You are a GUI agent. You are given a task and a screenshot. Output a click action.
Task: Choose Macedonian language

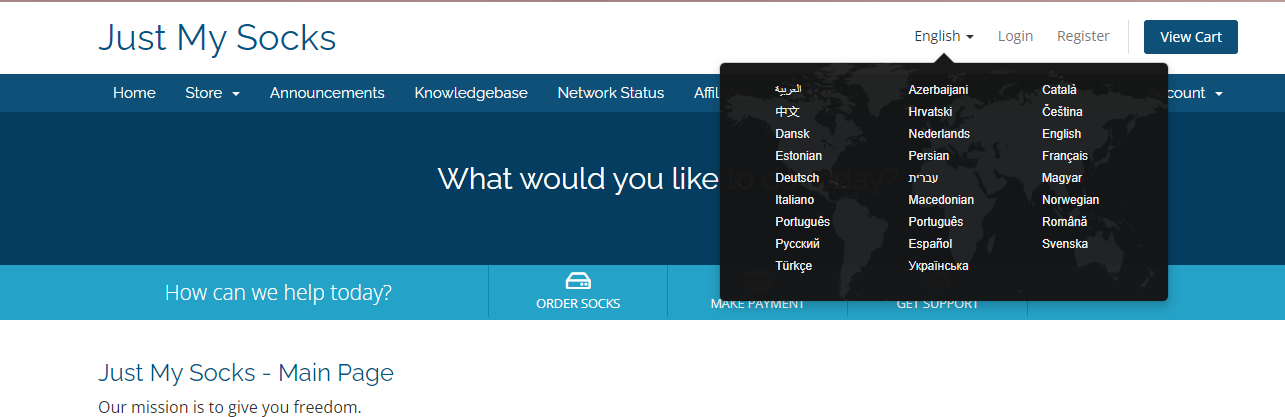pyautogui.click(x=941, y=200)
